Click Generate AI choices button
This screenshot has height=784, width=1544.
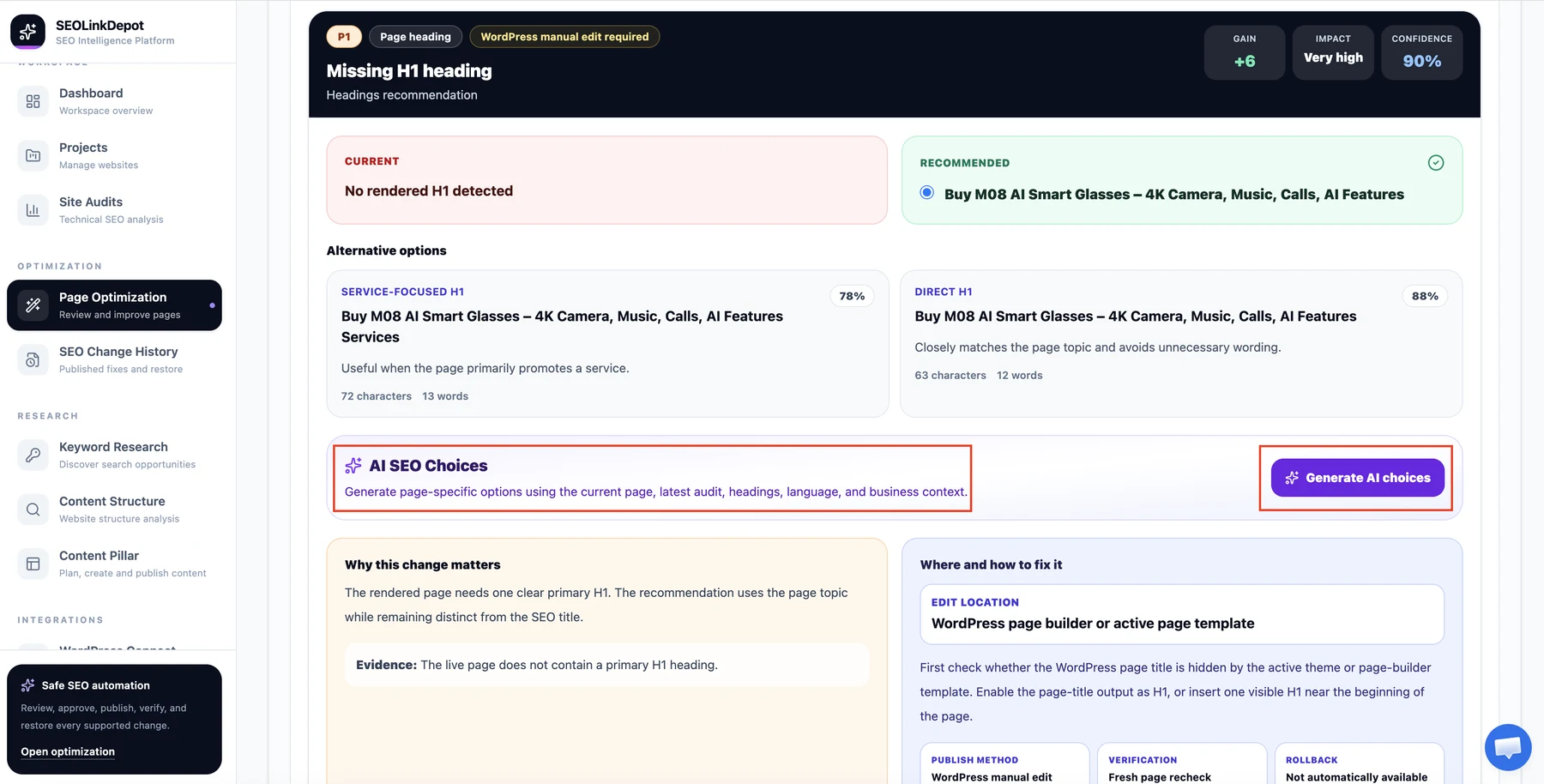[1357, 478]
